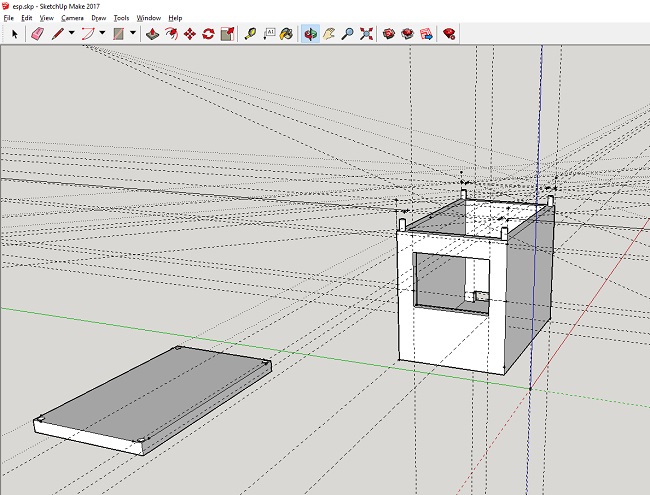Click the Zoom Extents icon
This screenshot has width=650, height=495.
click(365, 33)
